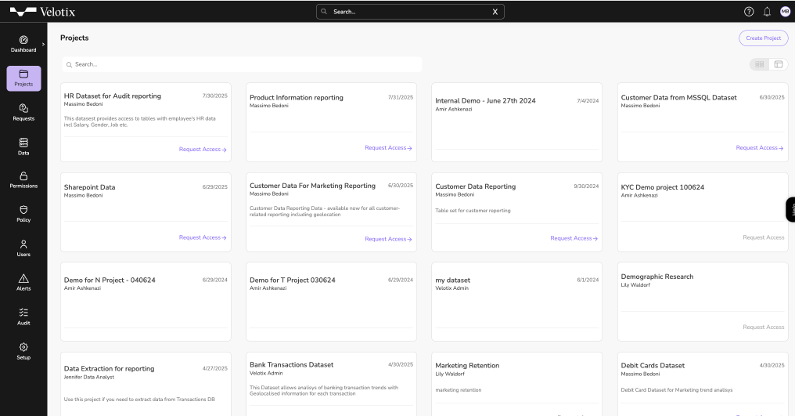Open the Sharepoint Data card title
Viewport: 795px width, 416px height.
coord(89,187)
